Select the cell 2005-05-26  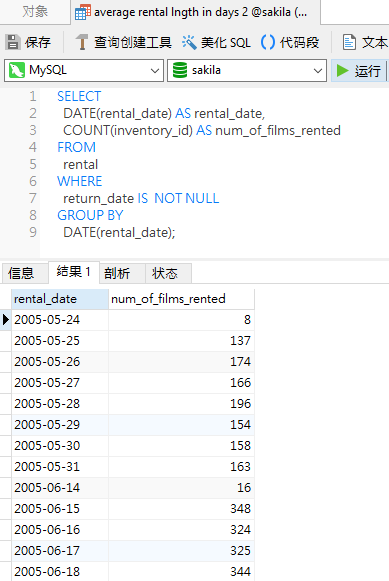pos(60,362)
